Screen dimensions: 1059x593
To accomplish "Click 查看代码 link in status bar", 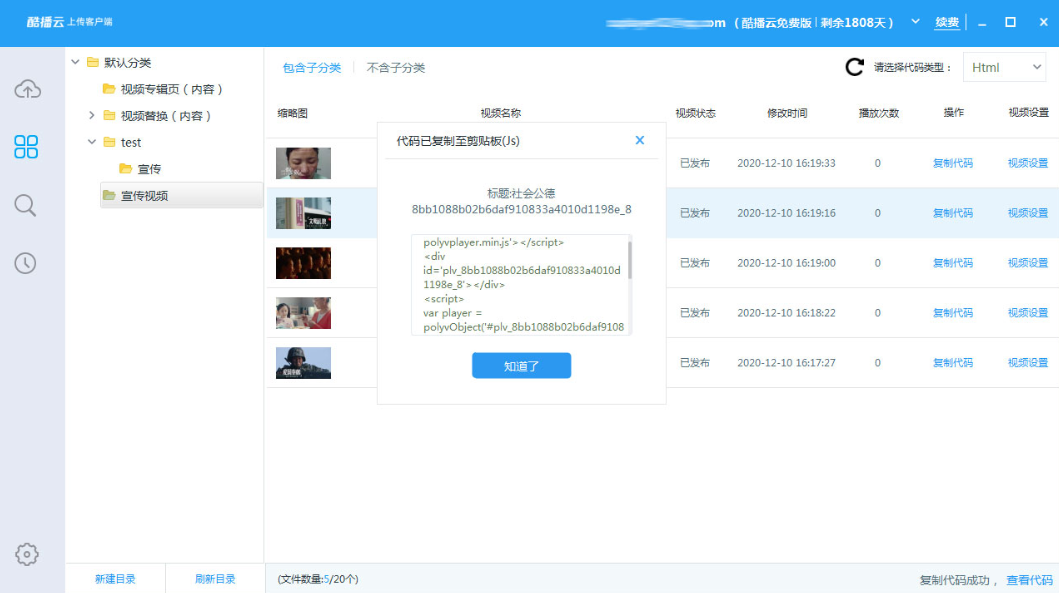I will [1029, 580].
